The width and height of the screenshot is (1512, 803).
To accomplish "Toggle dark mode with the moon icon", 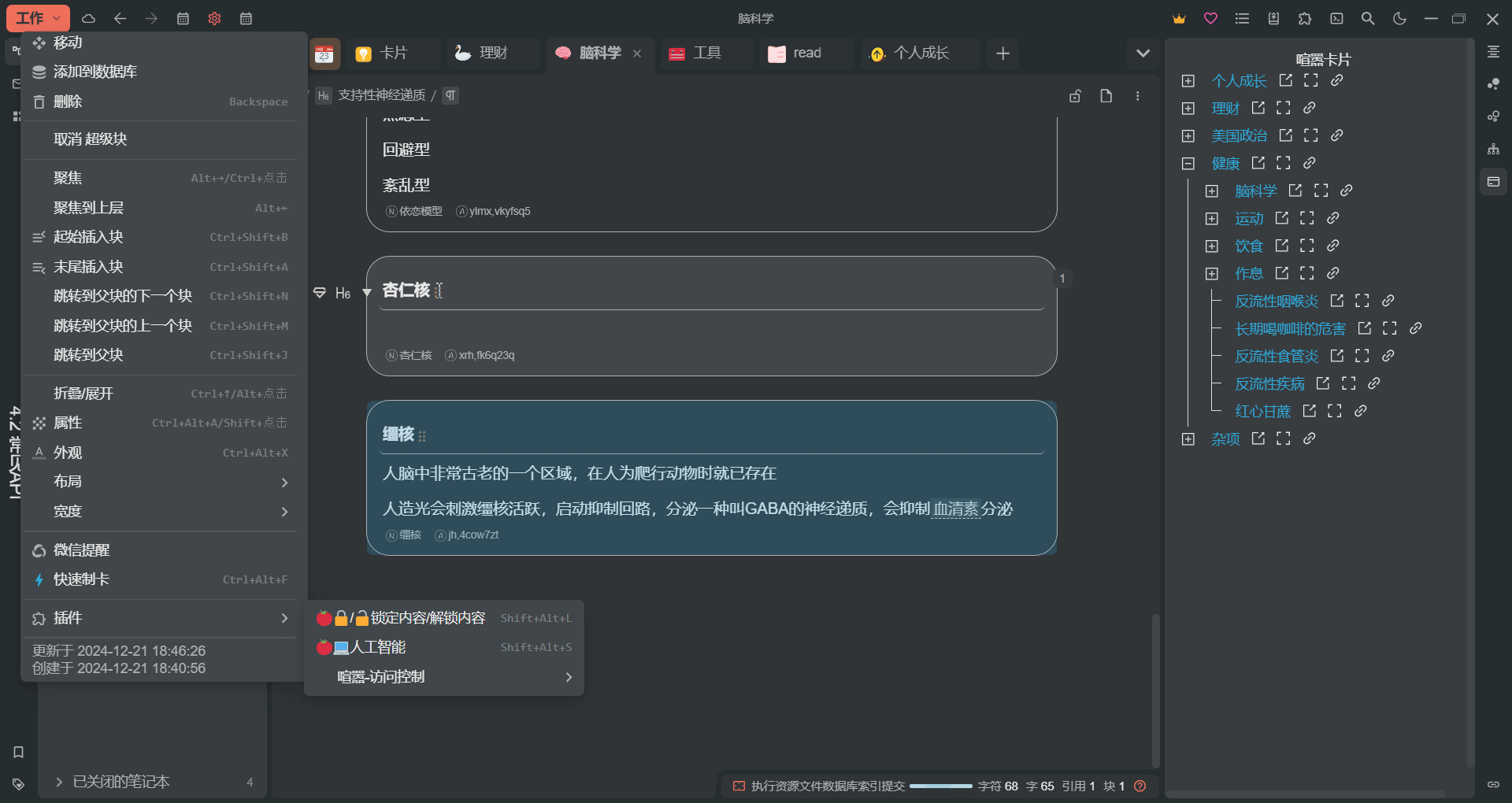I will coord(1399,18).
